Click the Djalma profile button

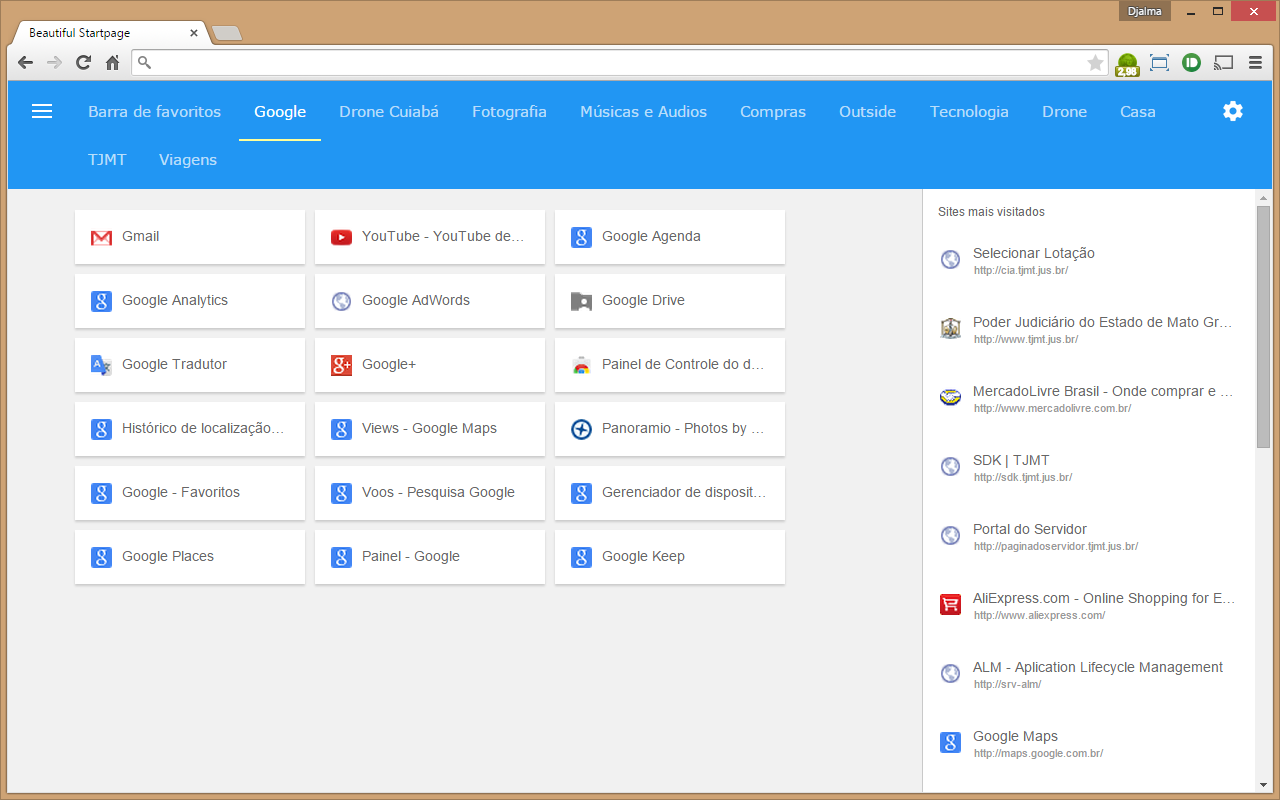pos(1145,11)
